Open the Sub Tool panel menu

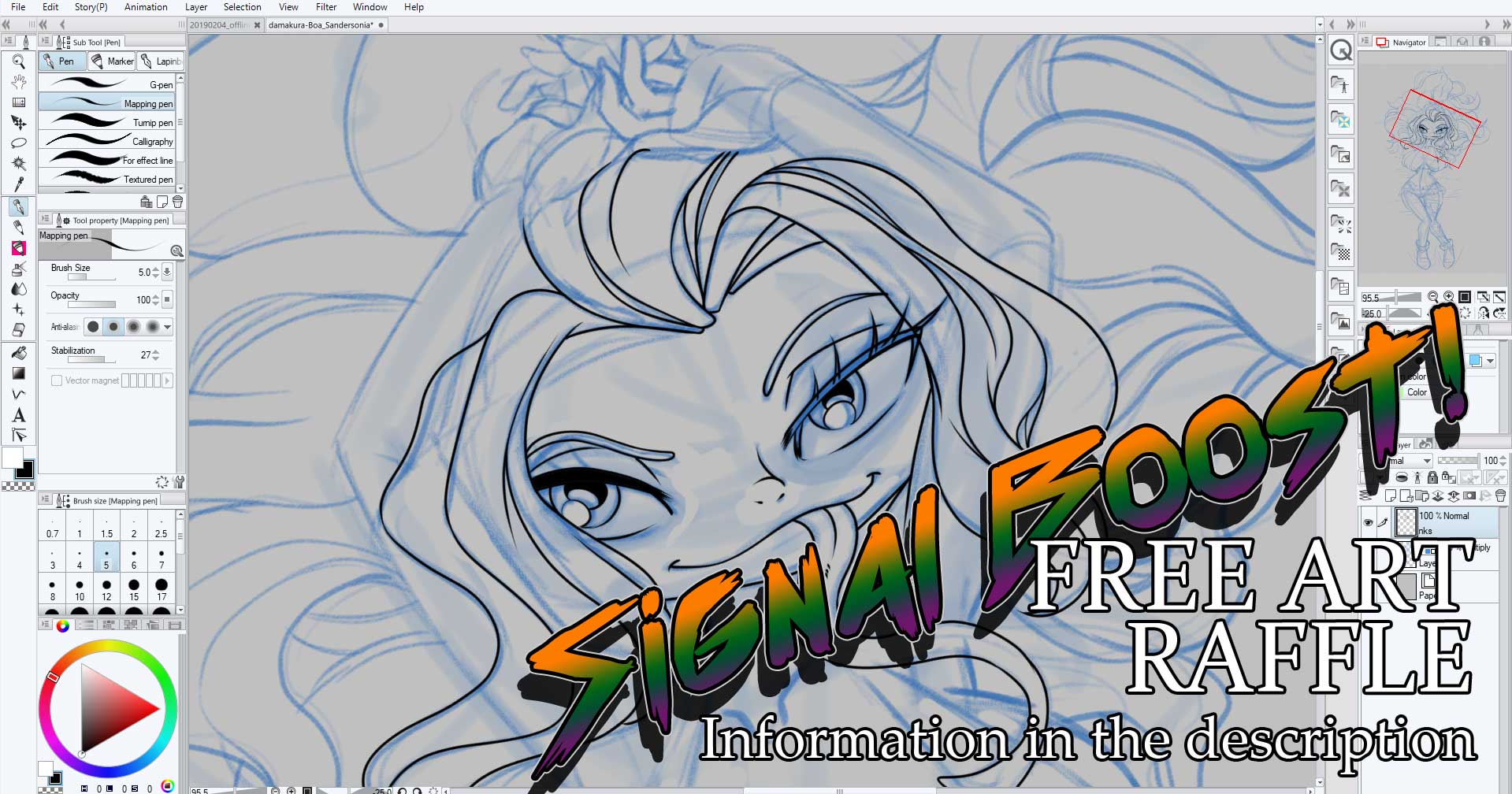45,42
